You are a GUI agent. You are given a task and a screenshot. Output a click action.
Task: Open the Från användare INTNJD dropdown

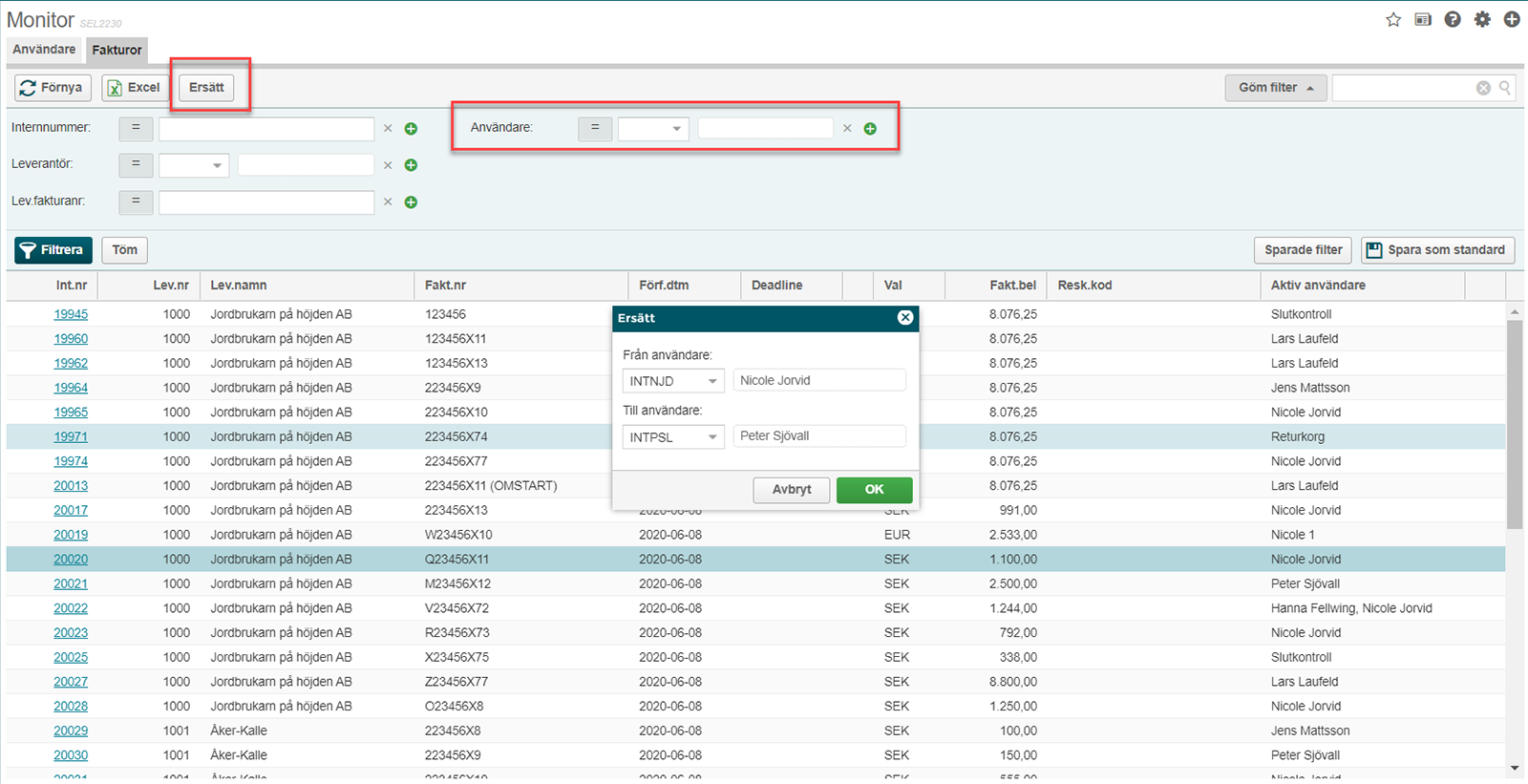pyautogui.click(x=673, y=381)
